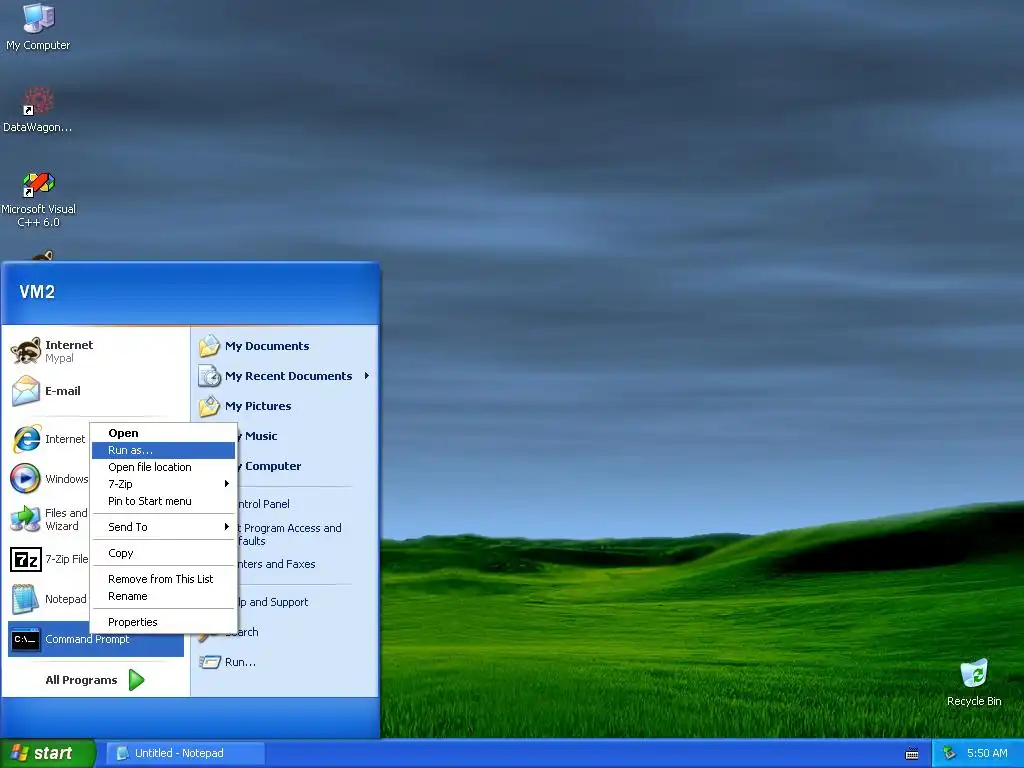Choose Open file location in context menu
The width and height of the screenshot is (1024, 768).
(163, 467)
